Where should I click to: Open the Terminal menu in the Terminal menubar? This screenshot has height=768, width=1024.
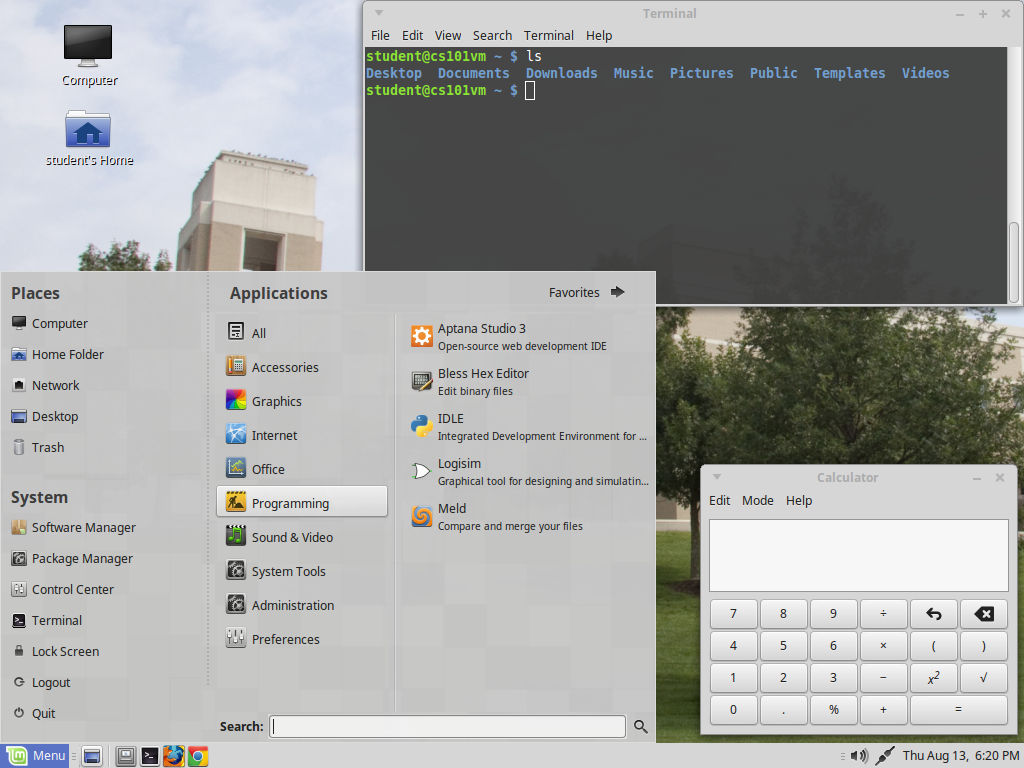[x=549, y=35]
